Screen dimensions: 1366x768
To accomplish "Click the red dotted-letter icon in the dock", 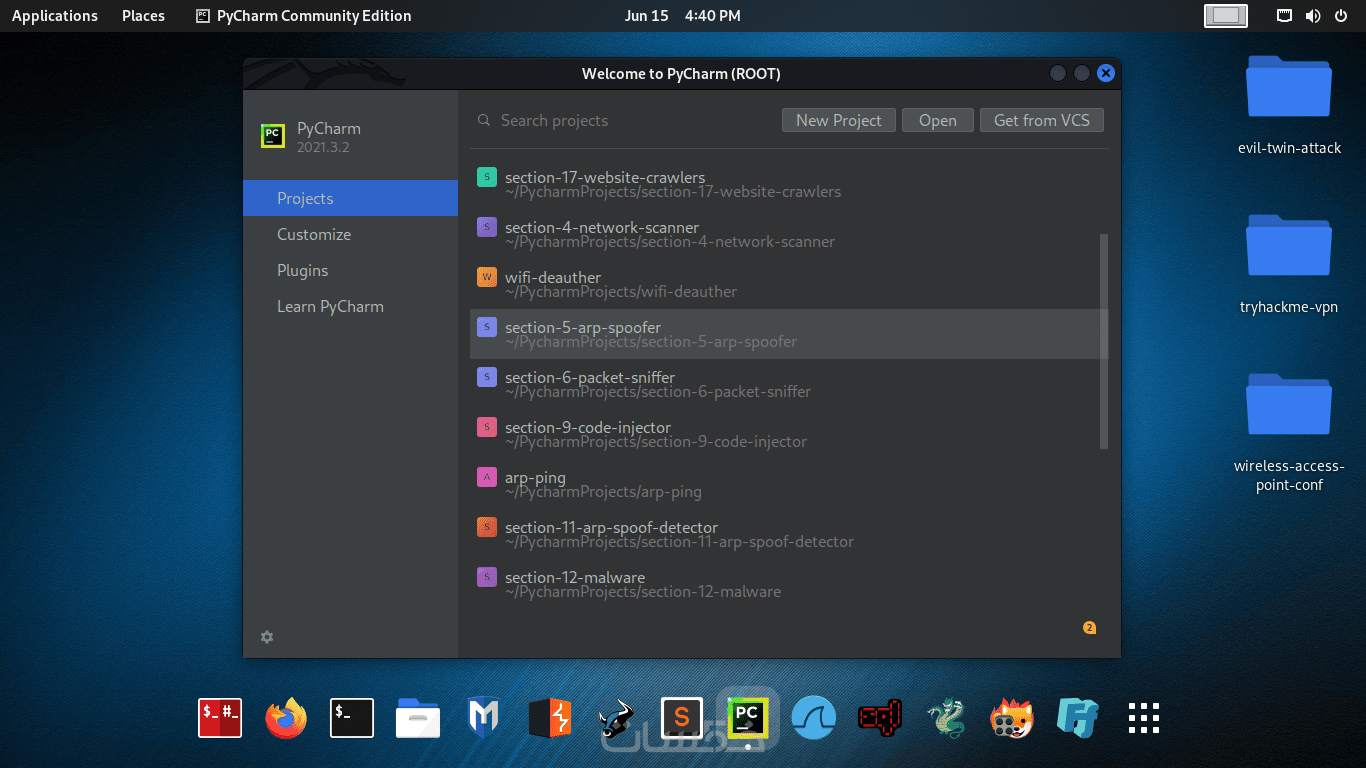I will pyautogui.click(x=880, y=718).
